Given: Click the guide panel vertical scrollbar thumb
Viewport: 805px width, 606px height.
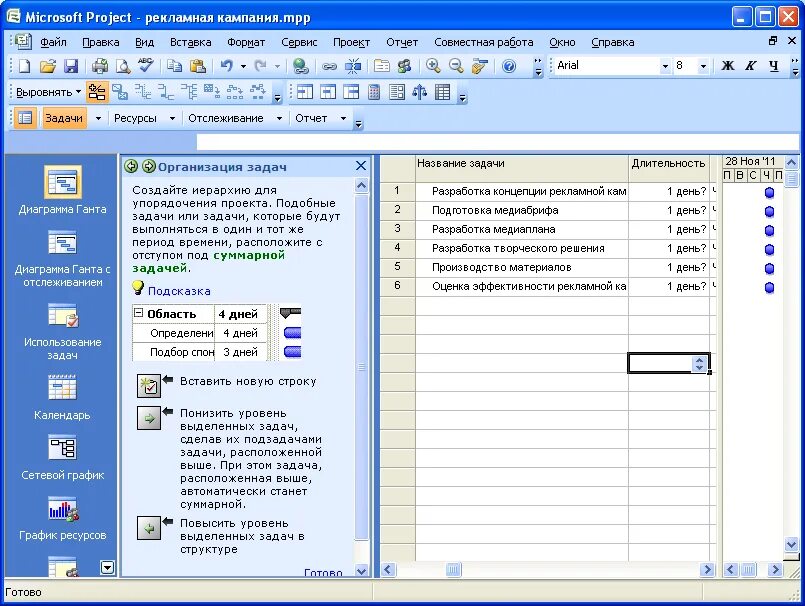Looking at the screenshot, I should coord(361,367).
